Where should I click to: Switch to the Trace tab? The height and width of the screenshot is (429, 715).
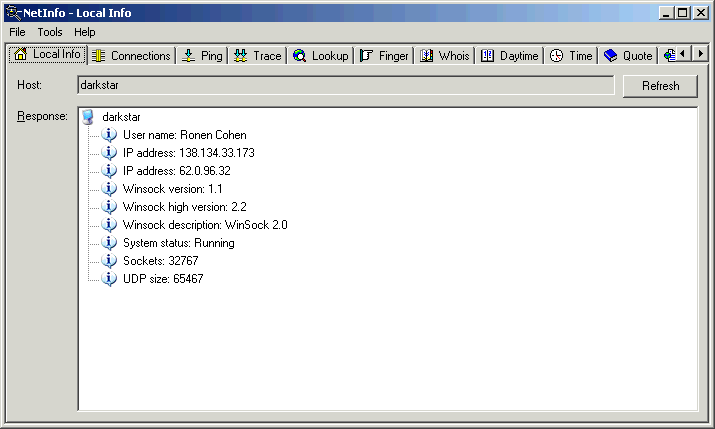[258, 56]
